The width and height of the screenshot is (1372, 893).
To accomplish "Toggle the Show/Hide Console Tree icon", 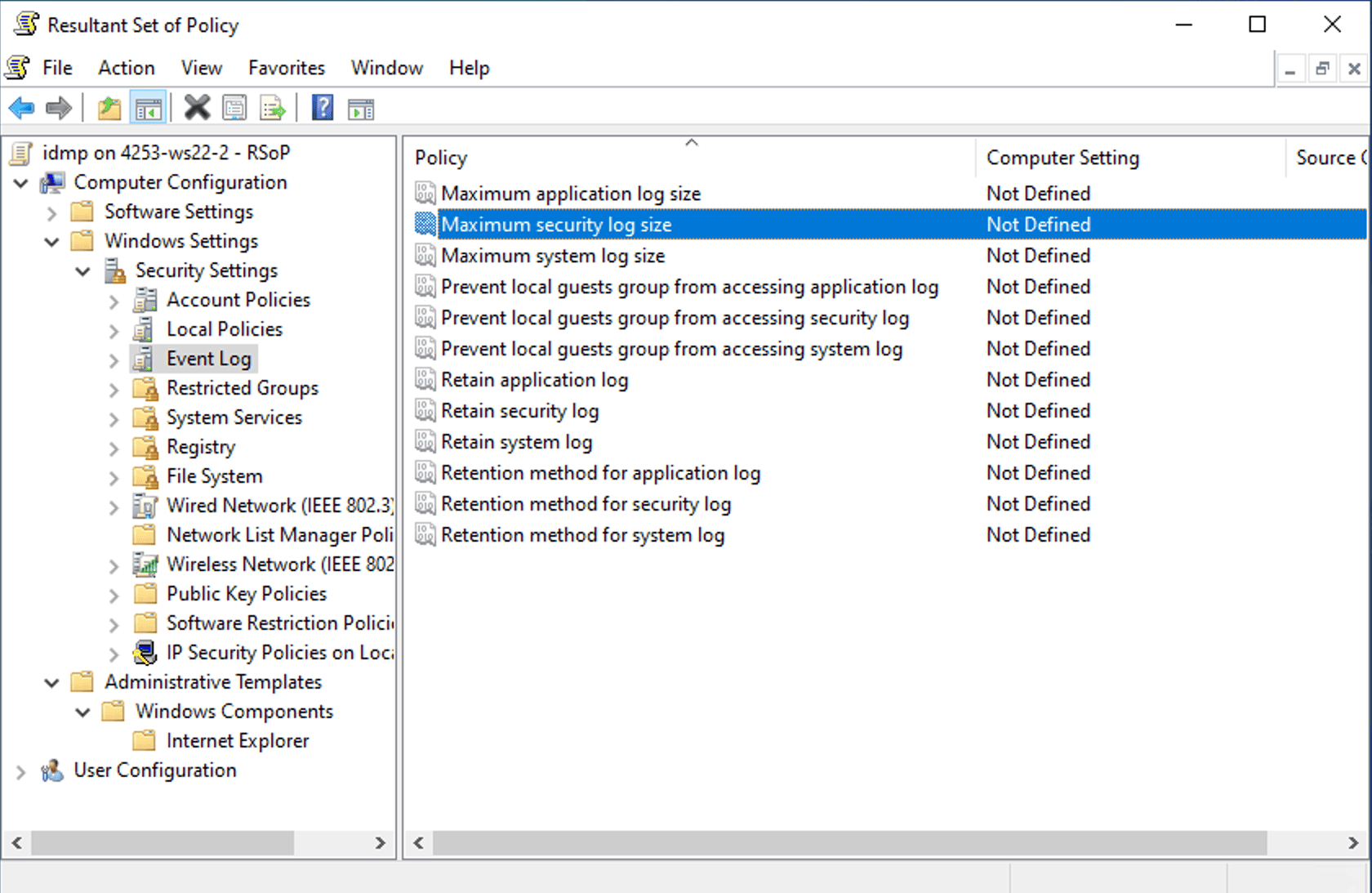I will tap(148, 107).
